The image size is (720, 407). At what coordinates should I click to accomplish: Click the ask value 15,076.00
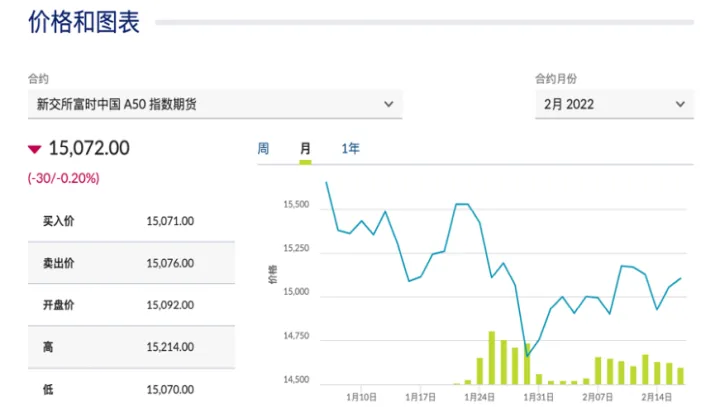[170, 263]
